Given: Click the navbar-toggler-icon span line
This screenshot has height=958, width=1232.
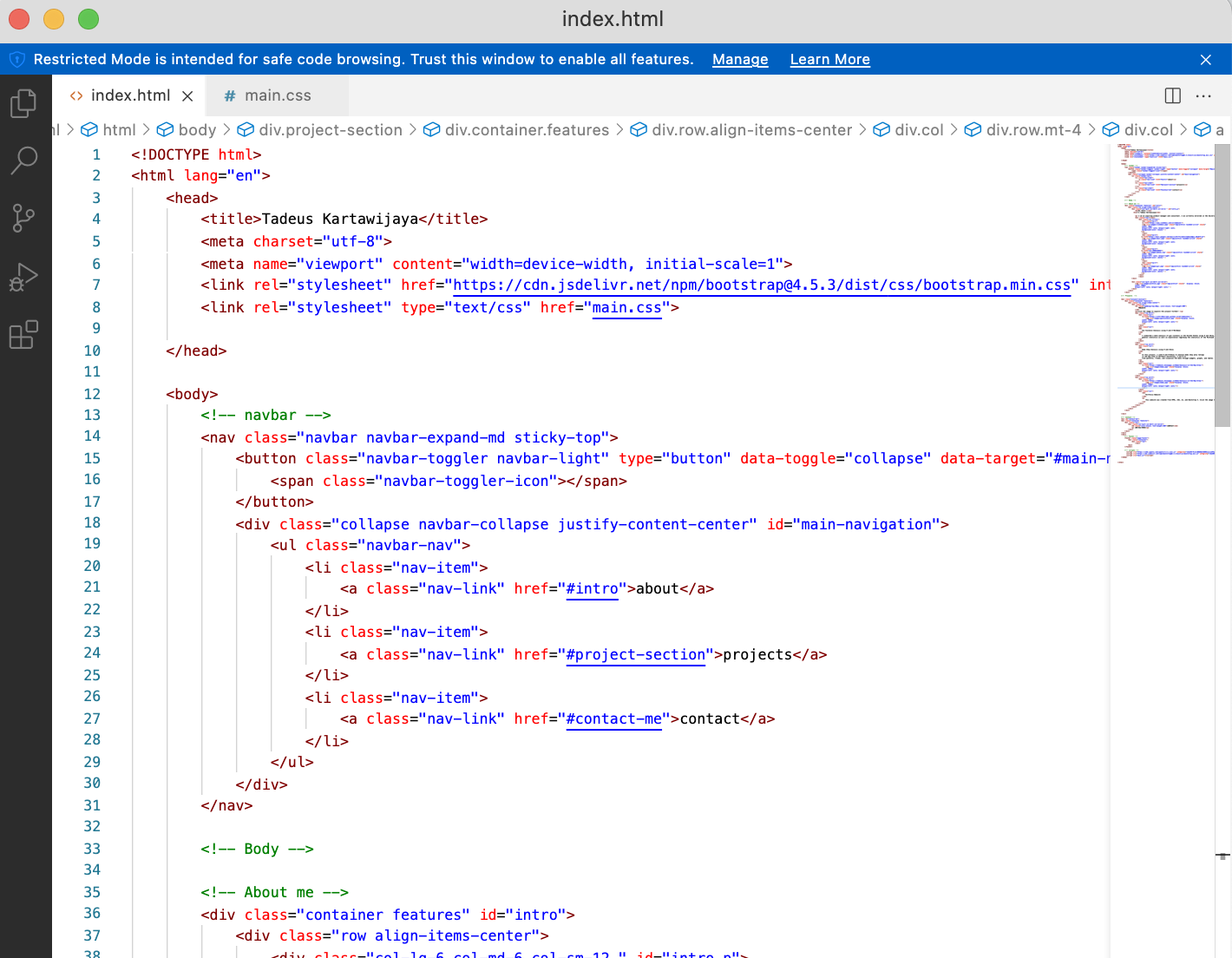Looking at the screenshot, I should (x=449, y=482).
